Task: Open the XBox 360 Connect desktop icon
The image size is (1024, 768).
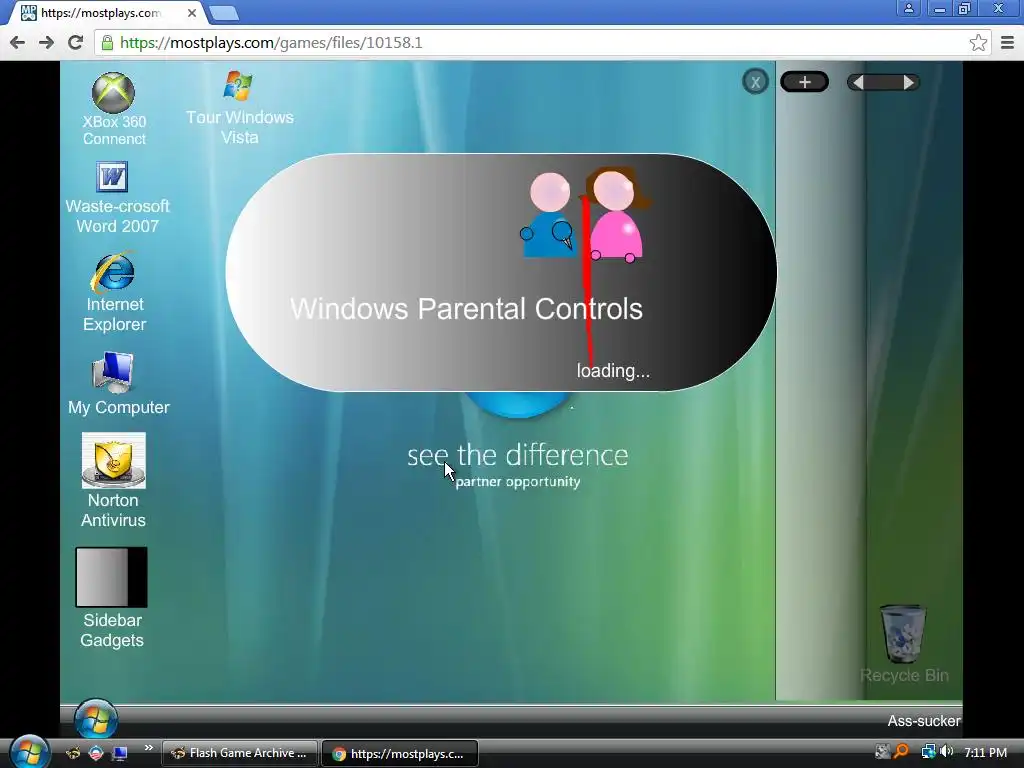Action: (114, 110)
